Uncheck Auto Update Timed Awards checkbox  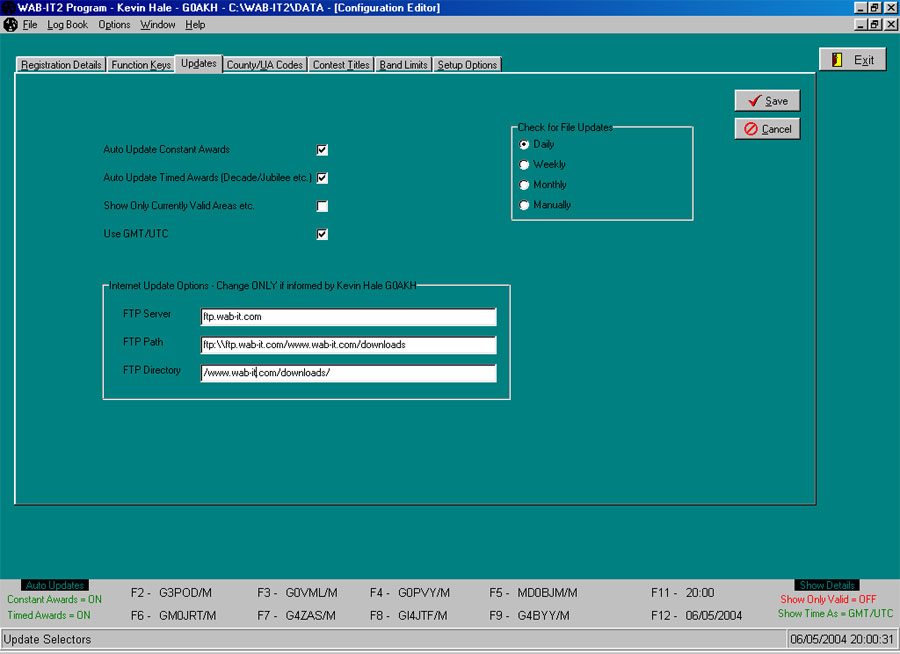(322, 177)
